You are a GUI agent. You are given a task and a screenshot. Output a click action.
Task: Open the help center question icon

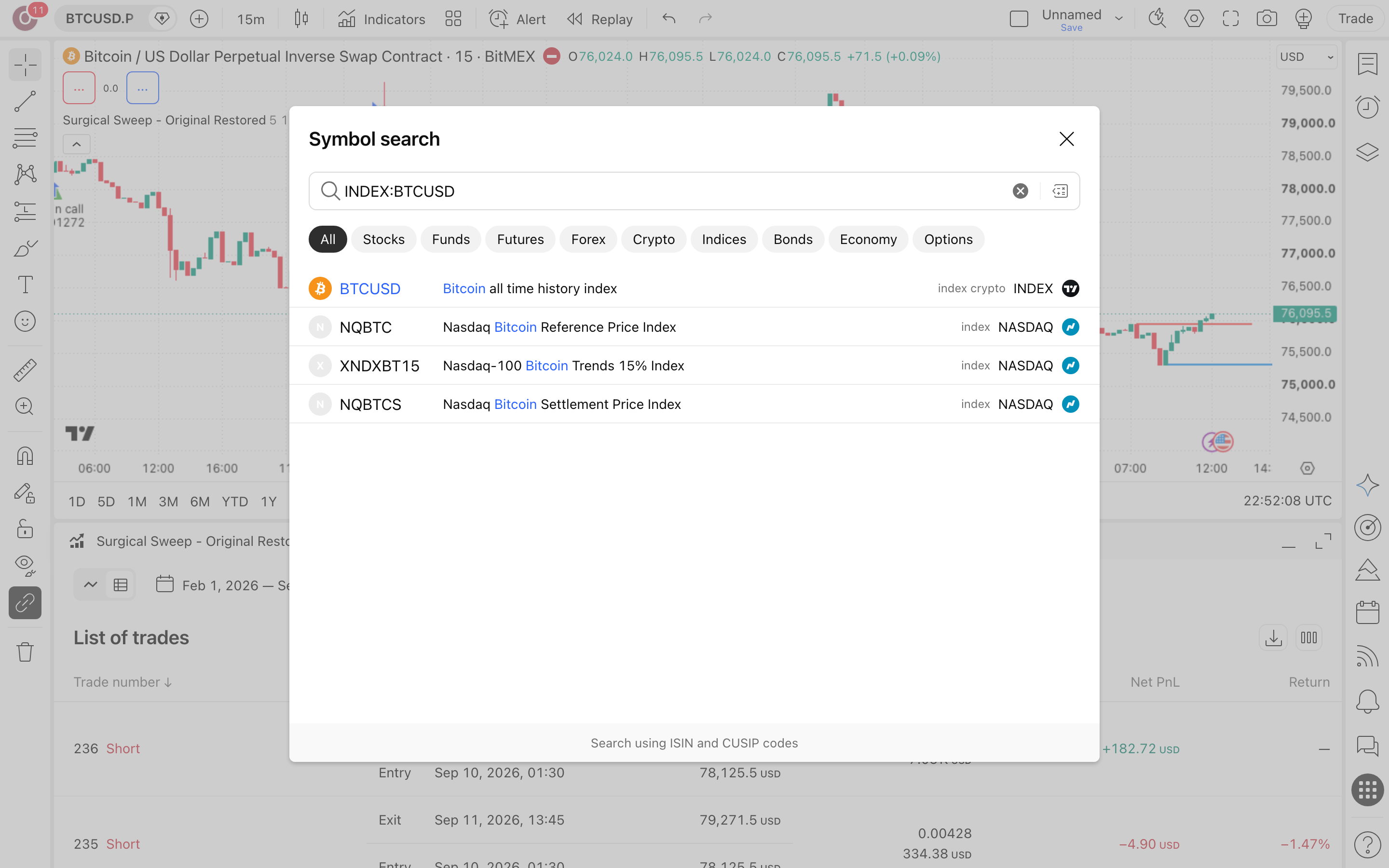pyautogui.click(x=1367, y=845)
